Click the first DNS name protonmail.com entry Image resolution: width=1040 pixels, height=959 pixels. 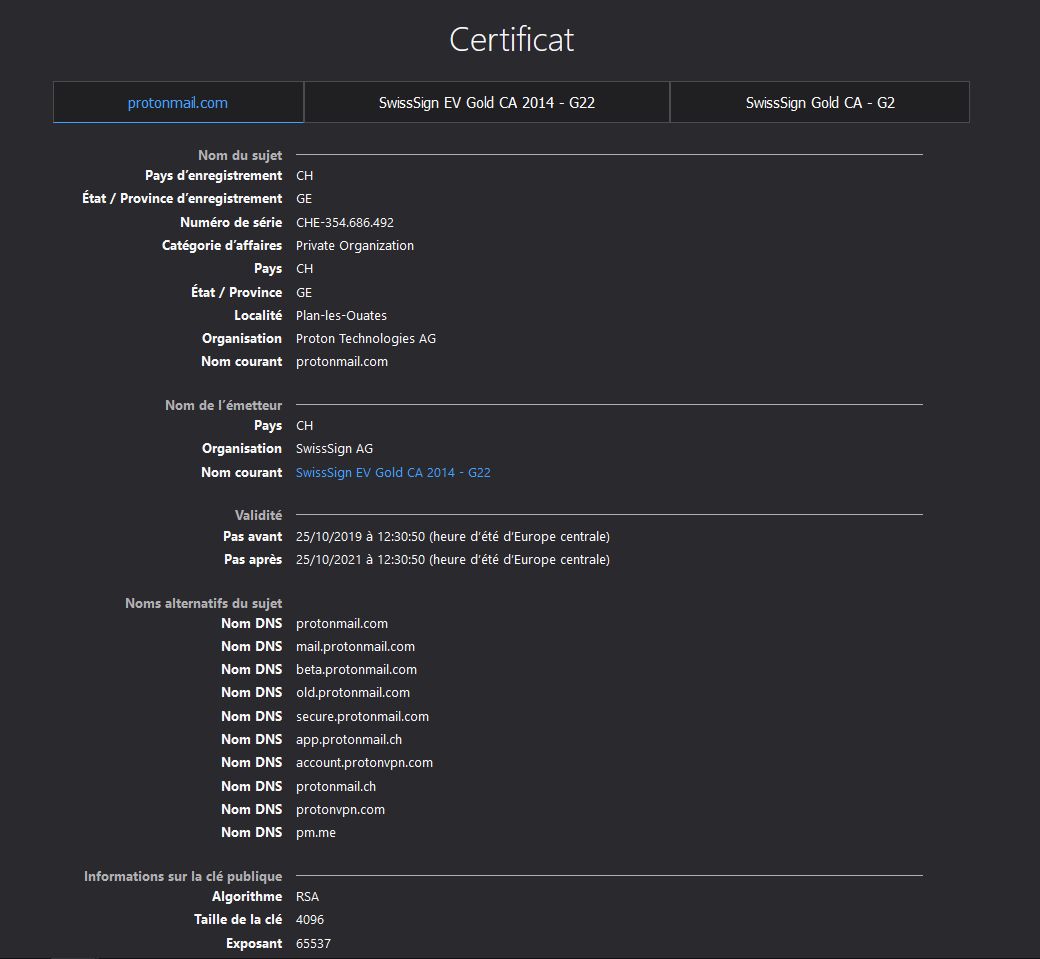tap(342, 624)
